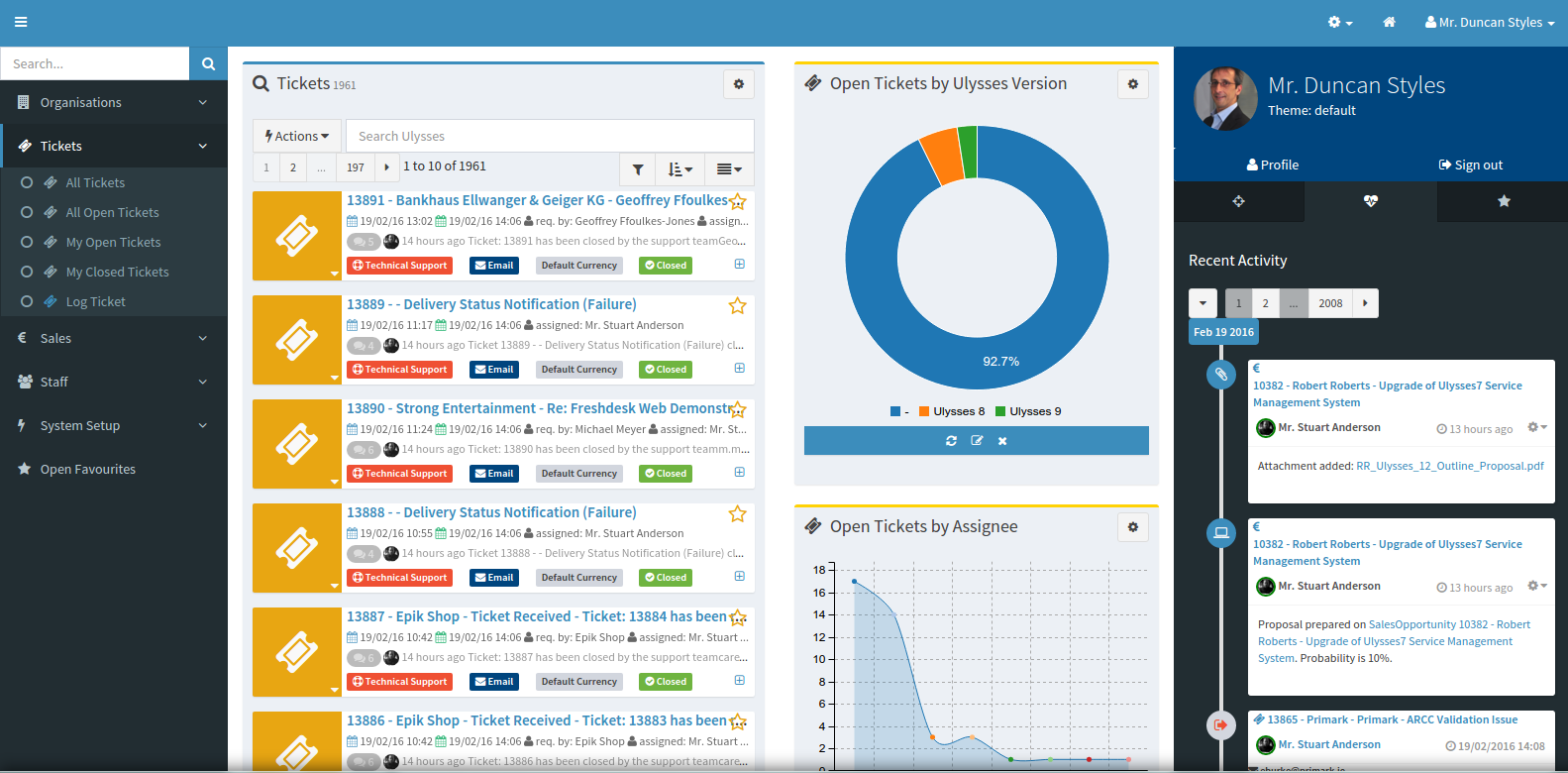
Task: Click Email tag on ticket 13889
Action: coord(494,370)
